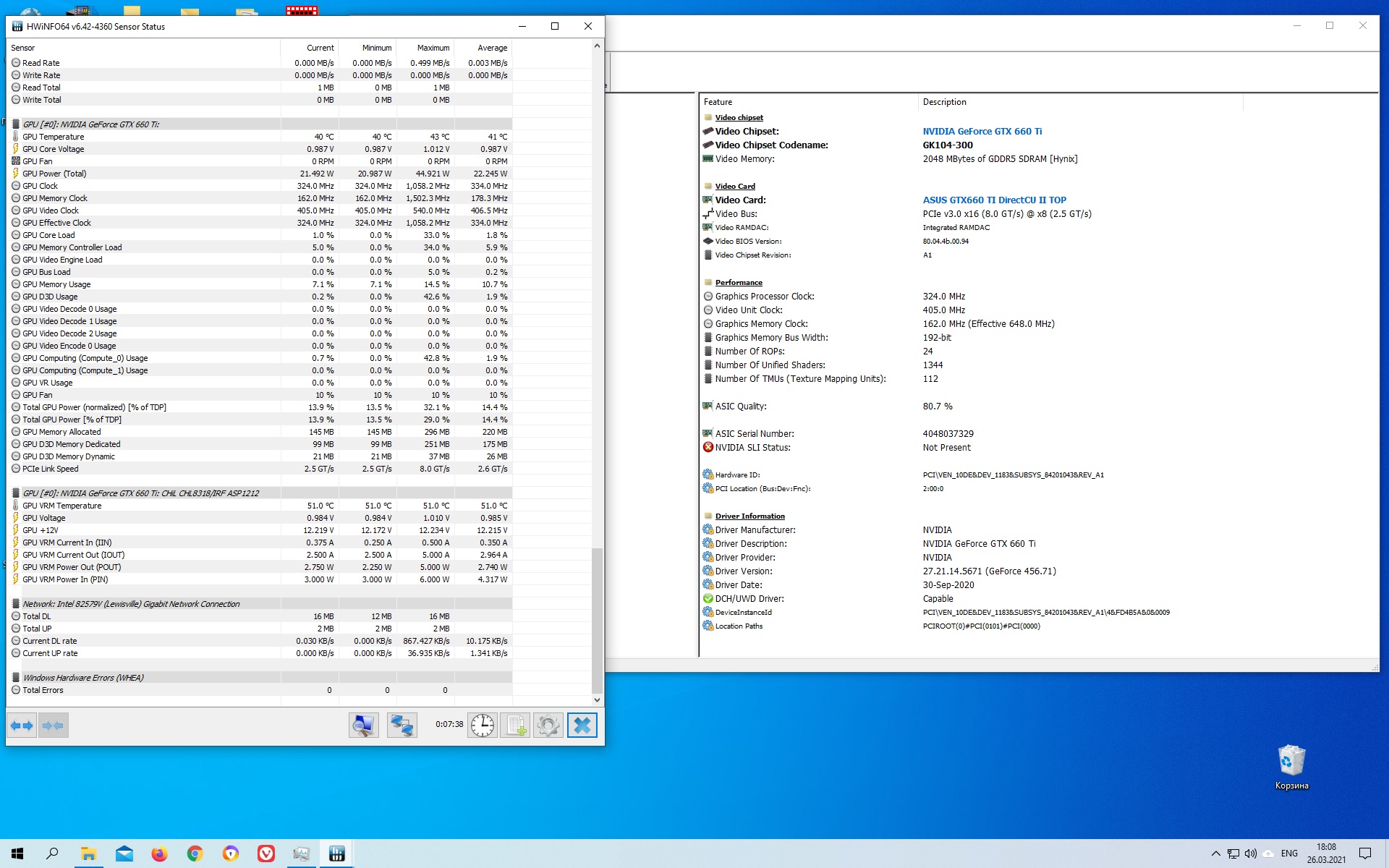Launch Firefox from the taskbar
This screenshot has width=1389, height=868.
159,854
